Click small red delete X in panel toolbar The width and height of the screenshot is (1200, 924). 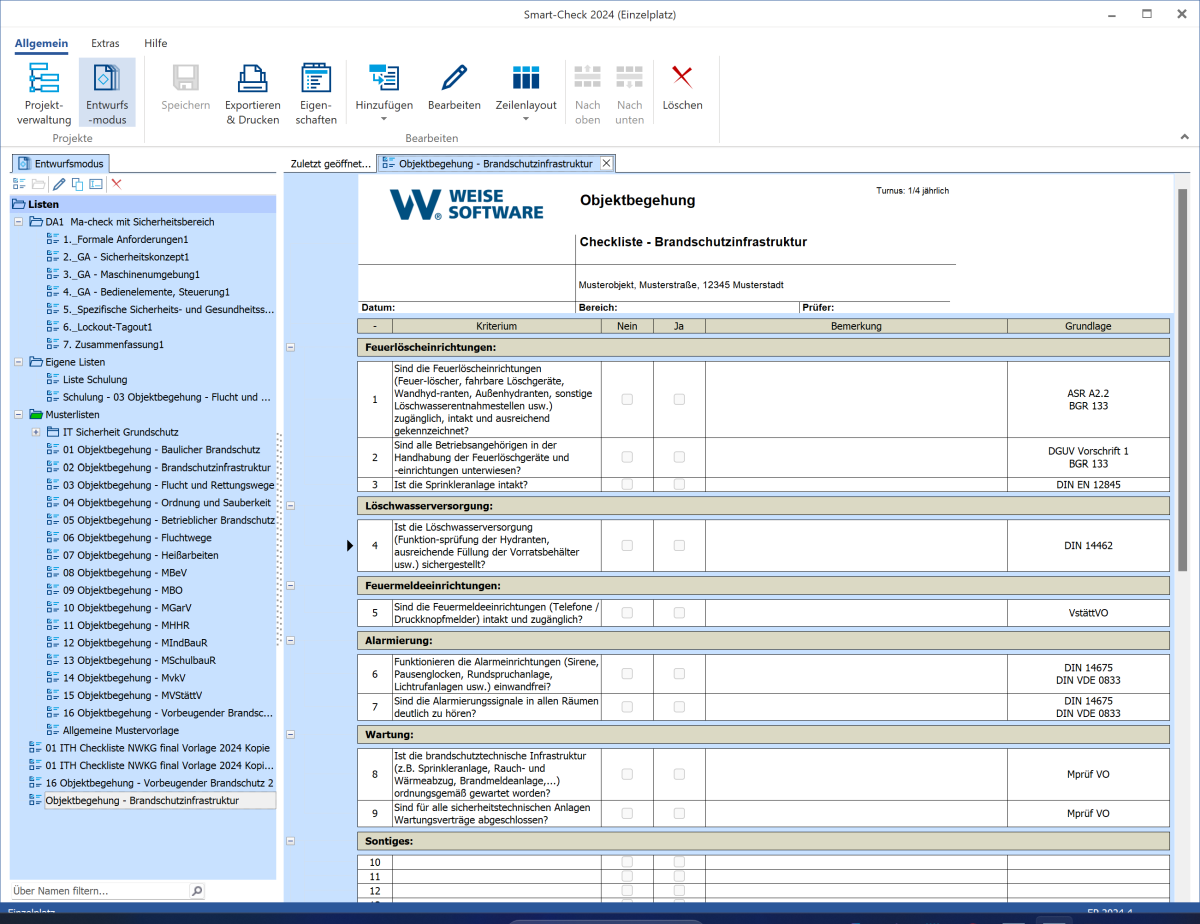[x=117, y=184]
